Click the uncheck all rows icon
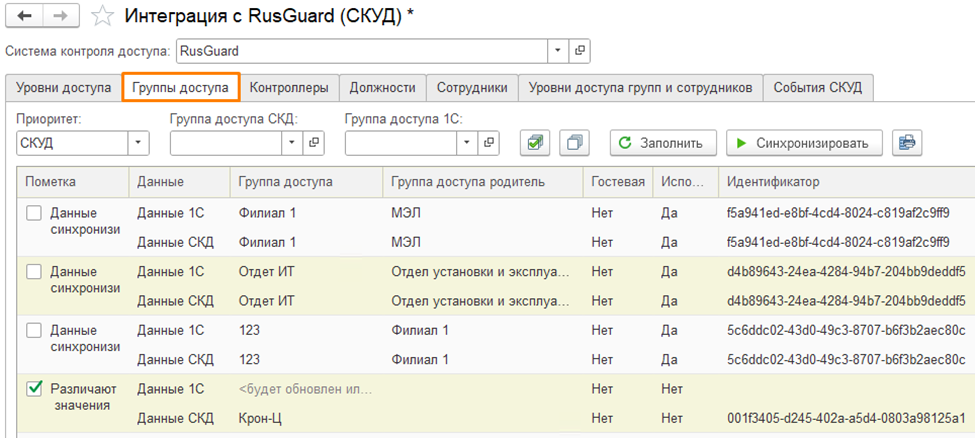The image size is (975, 438). coord(574,143)
